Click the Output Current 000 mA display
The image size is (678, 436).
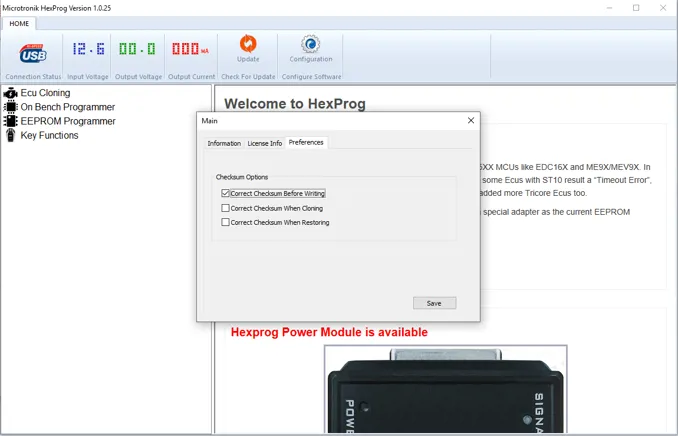pyautogui.click(x=190, y=48)
